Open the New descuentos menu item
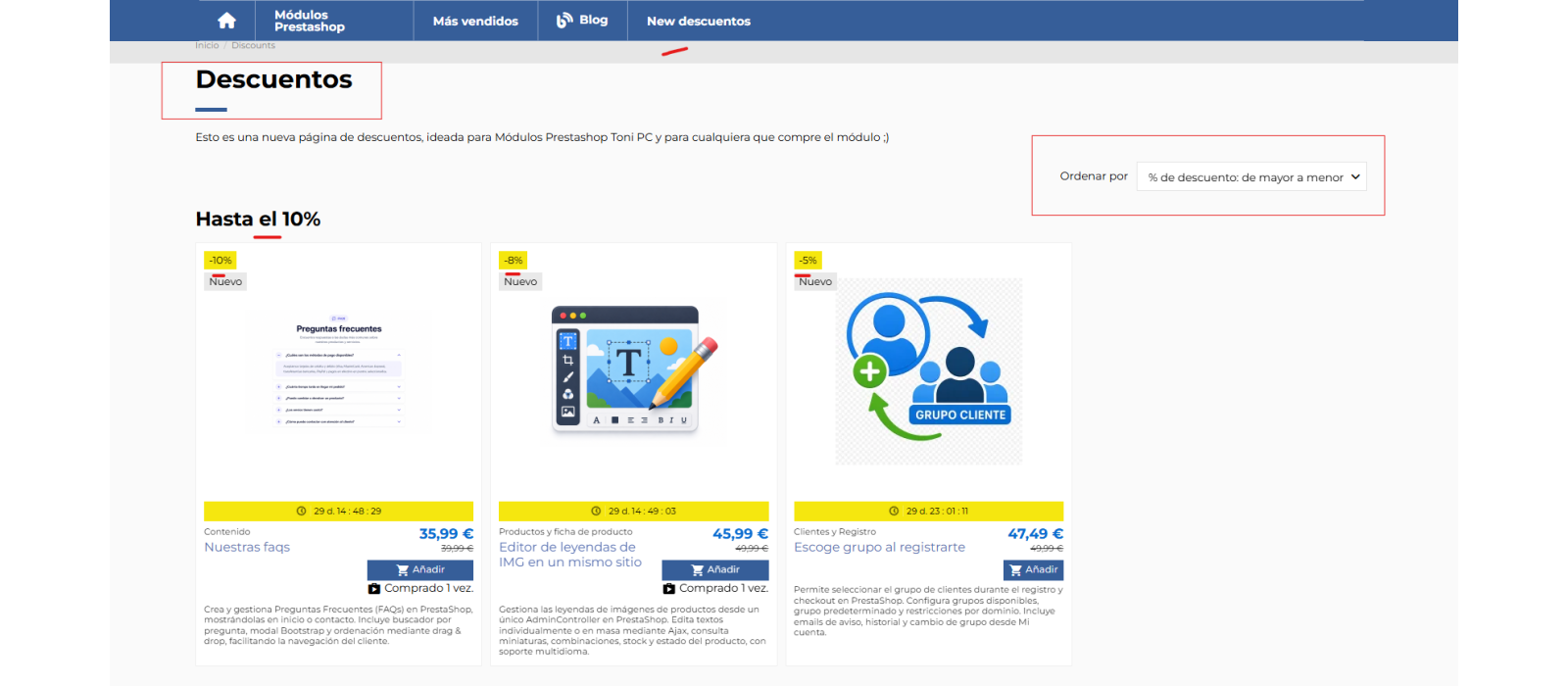1568x686 pixels. [699, 21]
